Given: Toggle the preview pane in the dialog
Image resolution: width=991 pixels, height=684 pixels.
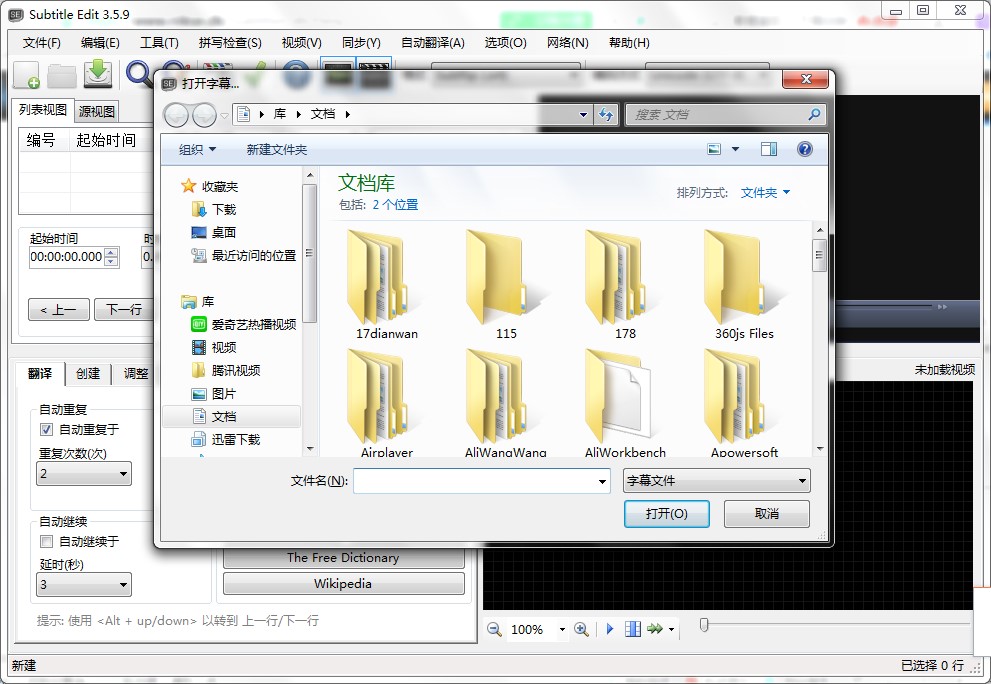Looking at the screenshot, I should pos(769,148).
